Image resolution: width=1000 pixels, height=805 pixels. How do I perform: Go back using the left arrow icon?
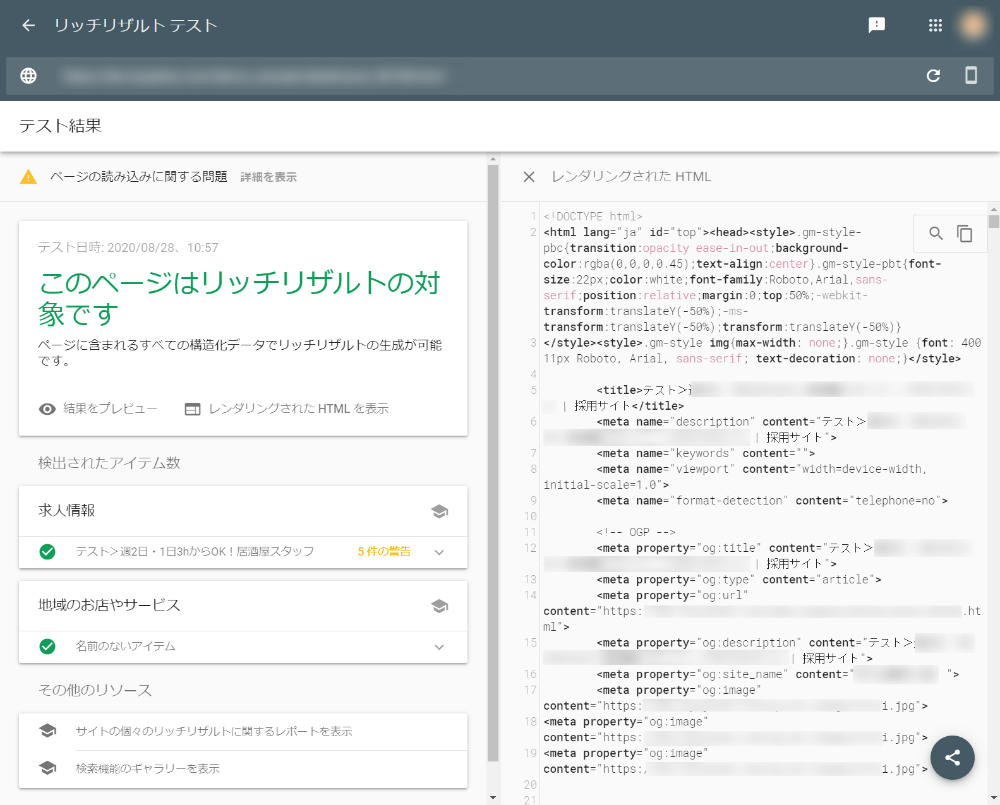tap(28, 25)
